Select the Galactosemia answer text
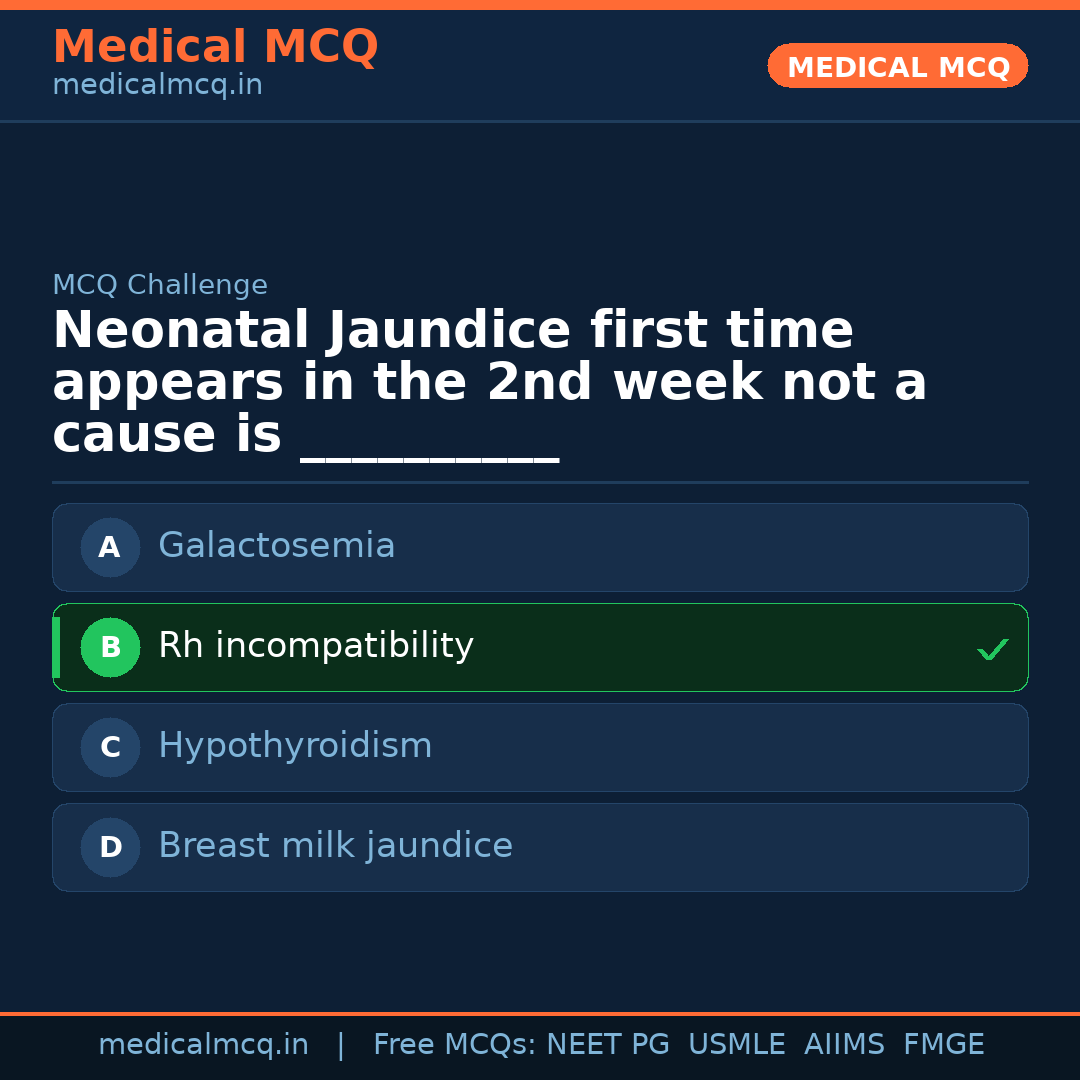The image size is (1080, 1080). 276,546
